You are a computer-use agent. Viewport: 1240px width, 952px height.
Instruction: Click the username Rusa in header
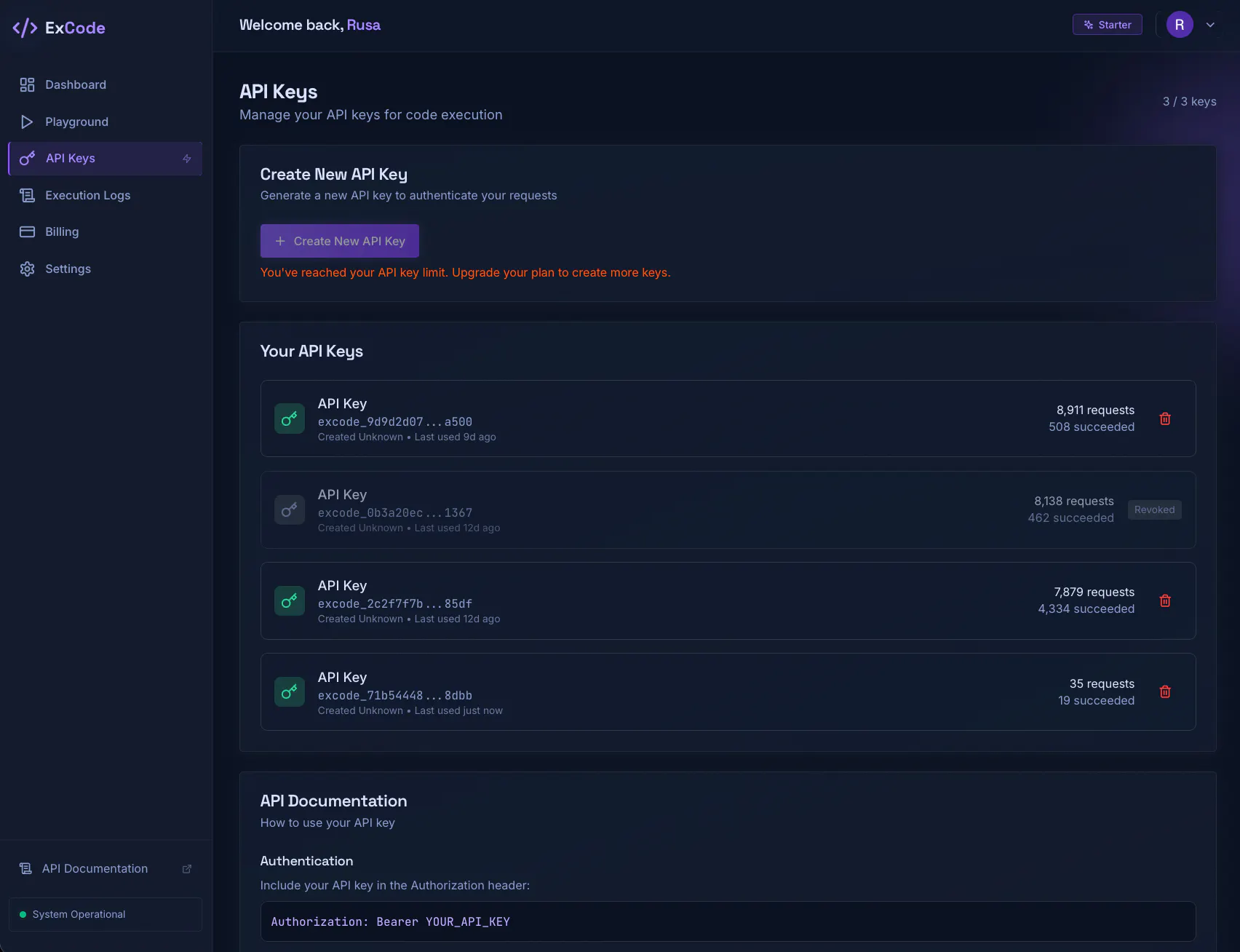point(364,25)
